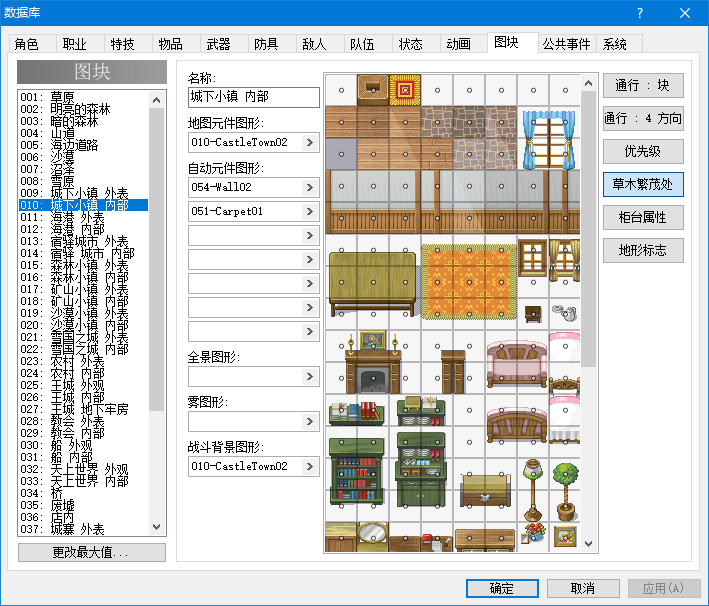This screenshot has height=606, width=709.
Task: Edit the 名称 field 城下小镇 内部
Action: point(254,97)
